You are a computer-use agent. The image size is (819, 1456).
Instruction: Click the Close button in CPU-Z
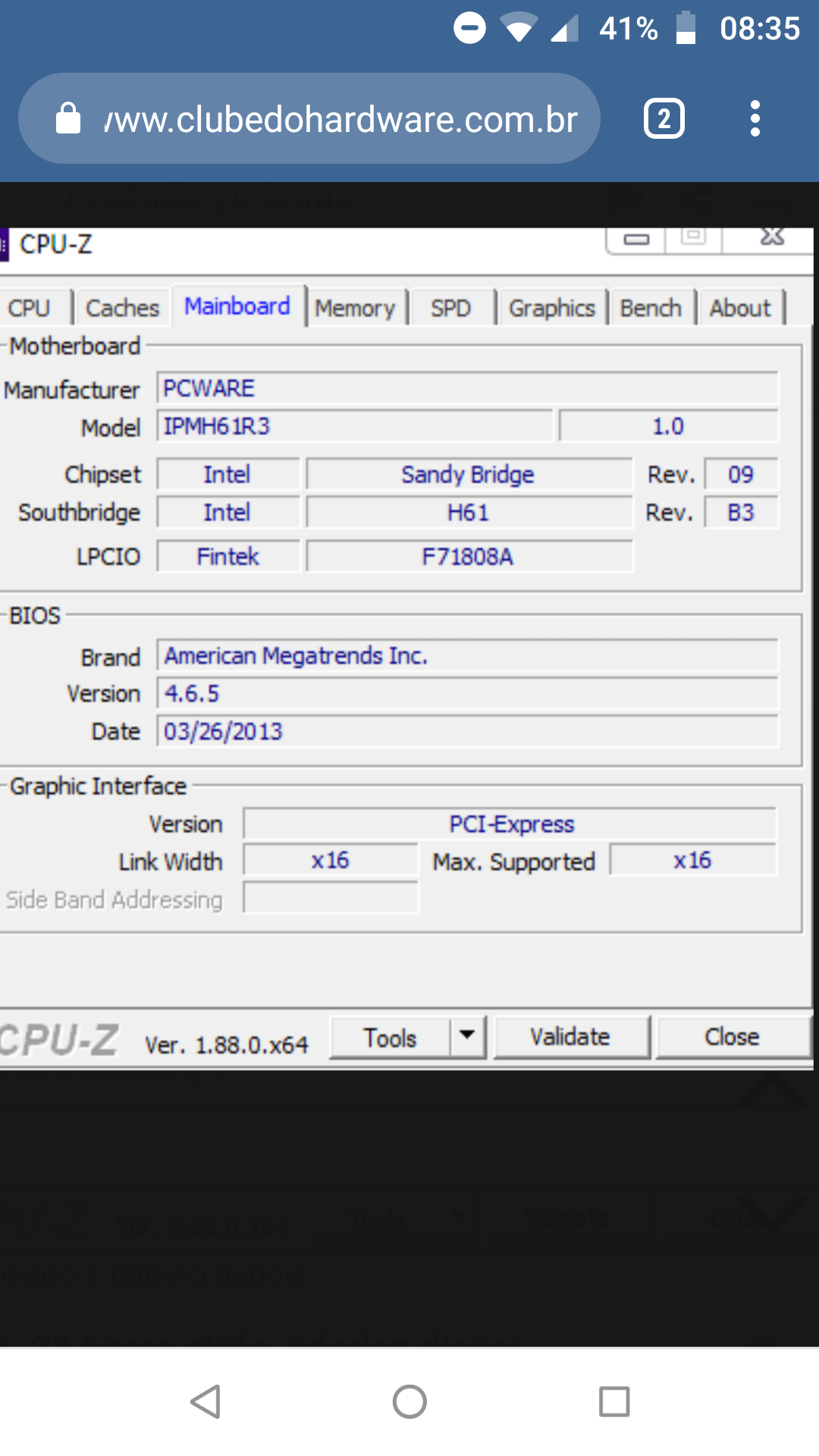733,1037
